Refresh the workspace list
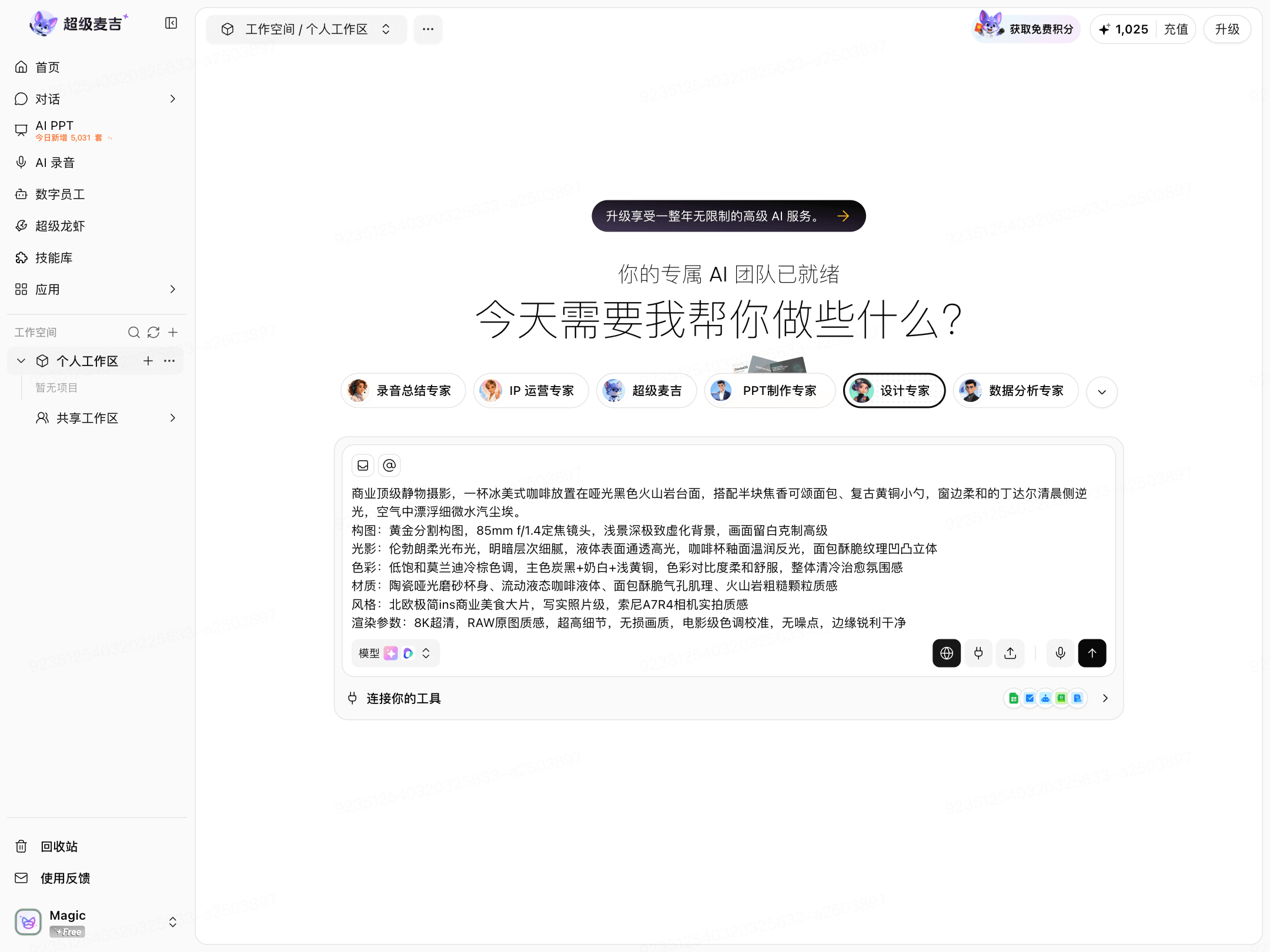Screen dimensions: 1270x952 tap(153, 333)
